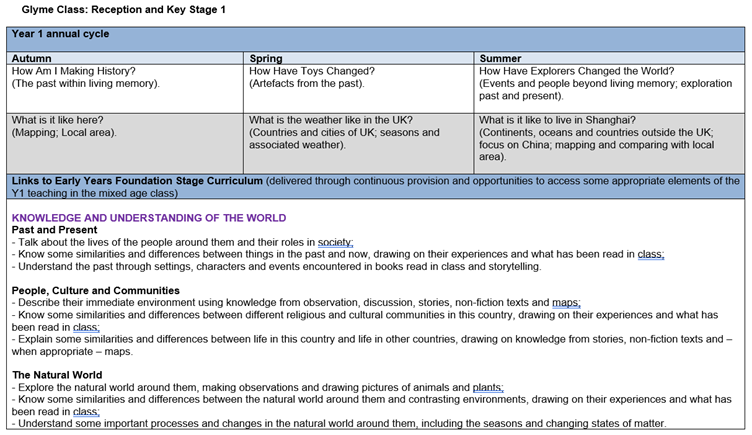
Task: Click the underlined word 'society;'
Action: tap(335, 243)
